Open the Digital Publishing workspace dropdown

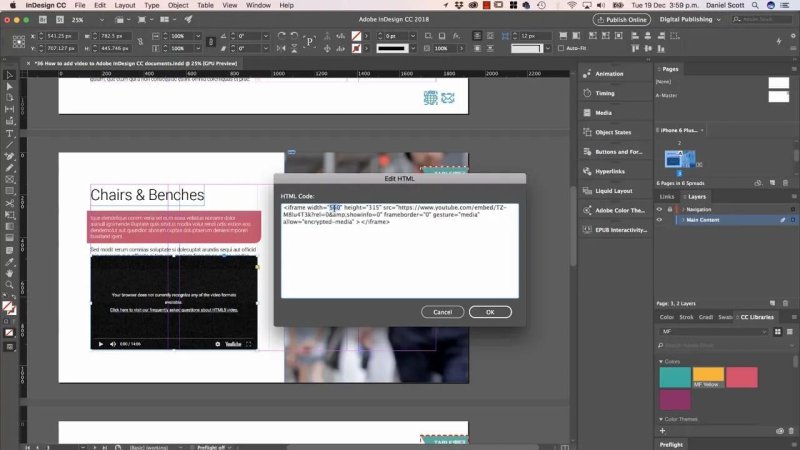690,19
